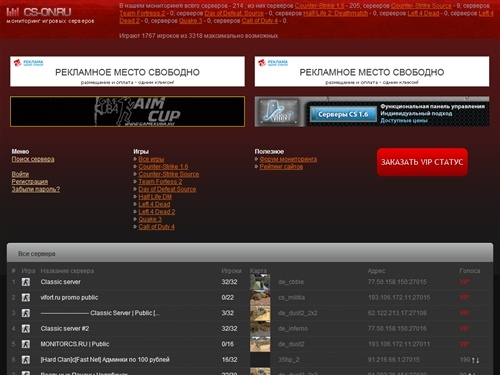Select Left 4 Dead in the games menu

click(x=154, y=204)
